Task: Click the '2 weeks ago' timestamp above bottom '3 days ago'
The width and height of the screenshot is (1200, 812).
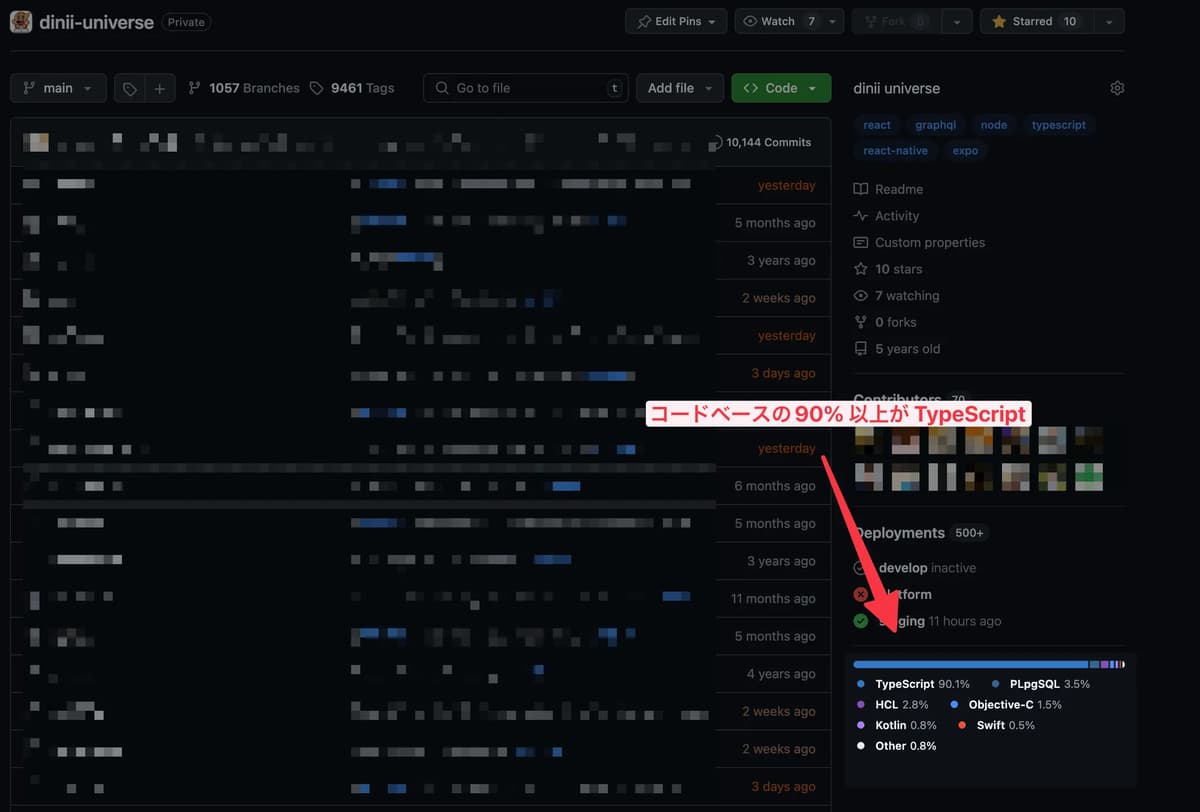Action: (779, 749)
